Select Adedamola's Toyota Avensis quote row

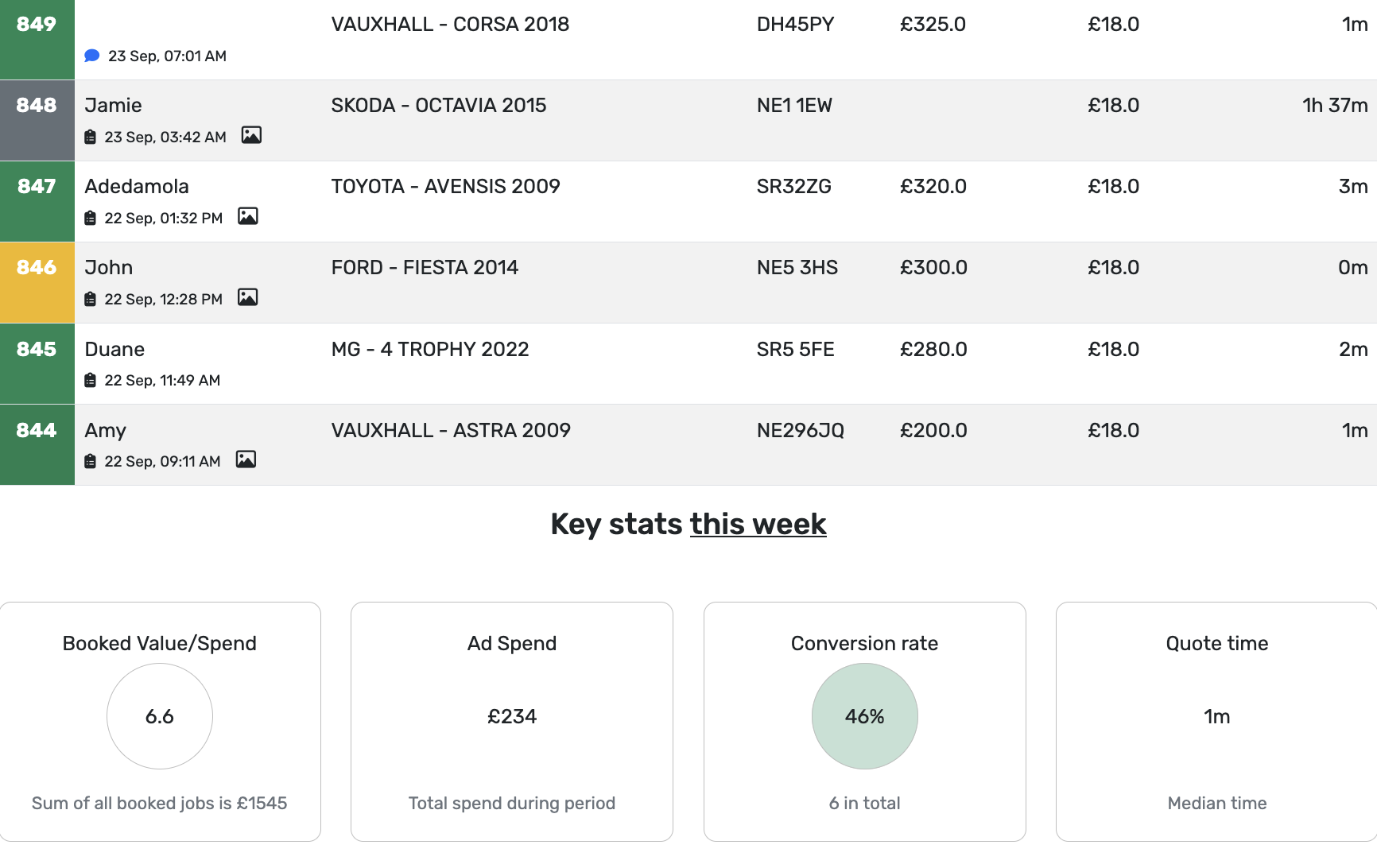445,186
